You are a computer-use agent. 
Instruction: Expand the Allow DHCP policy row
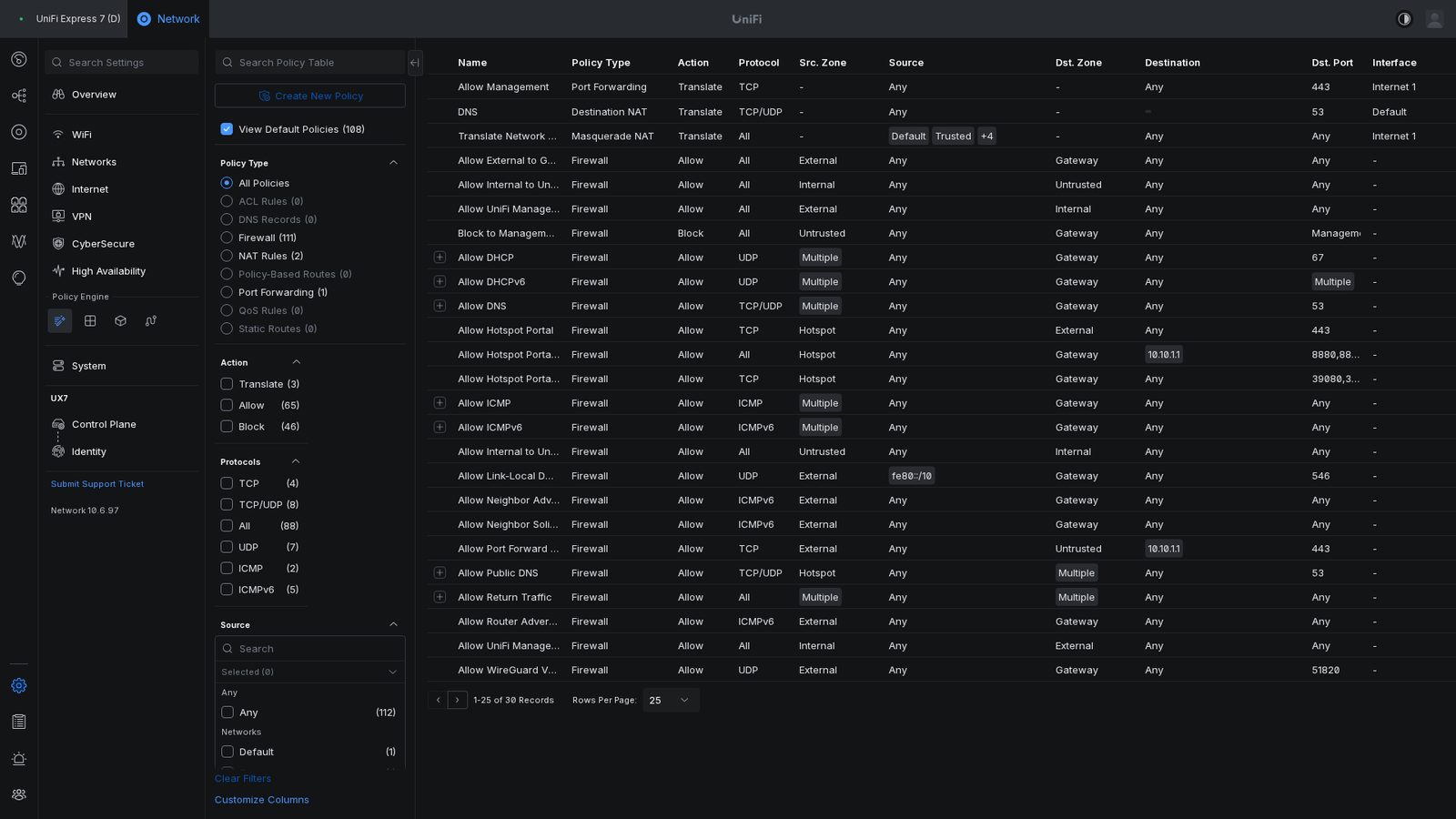coord(440,258)
